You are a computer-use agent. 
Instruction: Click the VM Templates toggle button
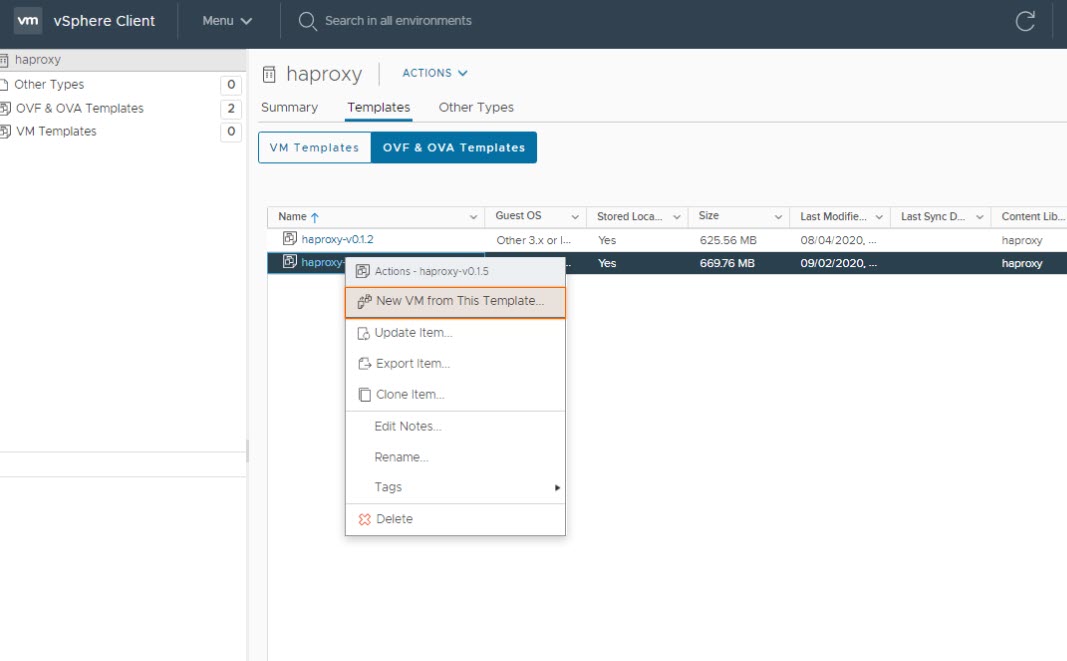[x=314, y=147]
